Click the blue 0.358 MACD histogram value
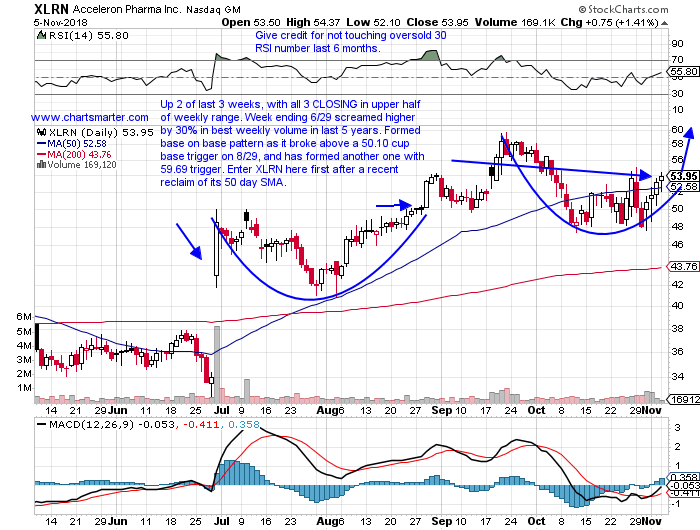The width and height of the screenshot is (700, 530). point(244,424)
